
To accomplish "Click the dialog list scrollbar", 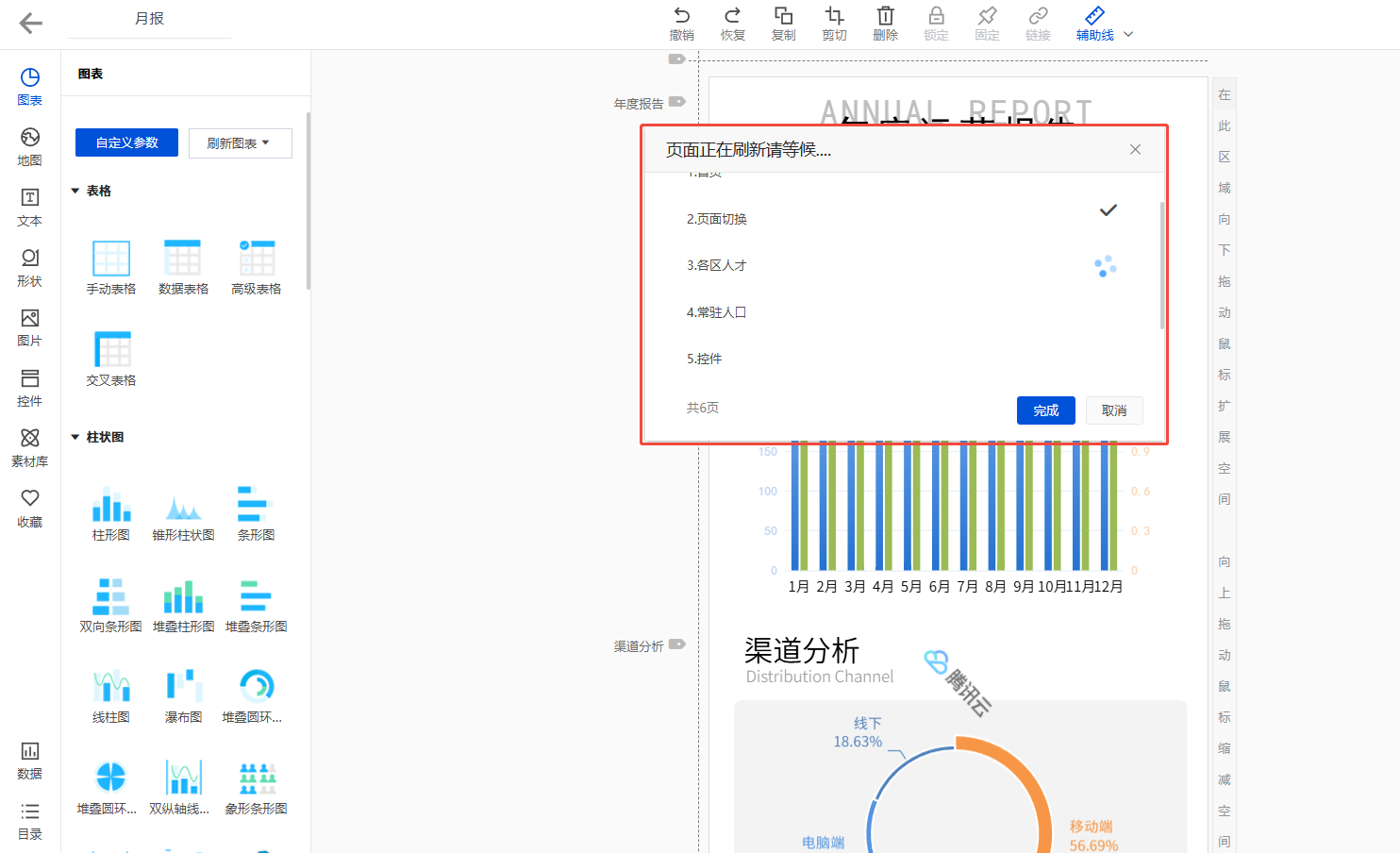I will (1162, 265).
